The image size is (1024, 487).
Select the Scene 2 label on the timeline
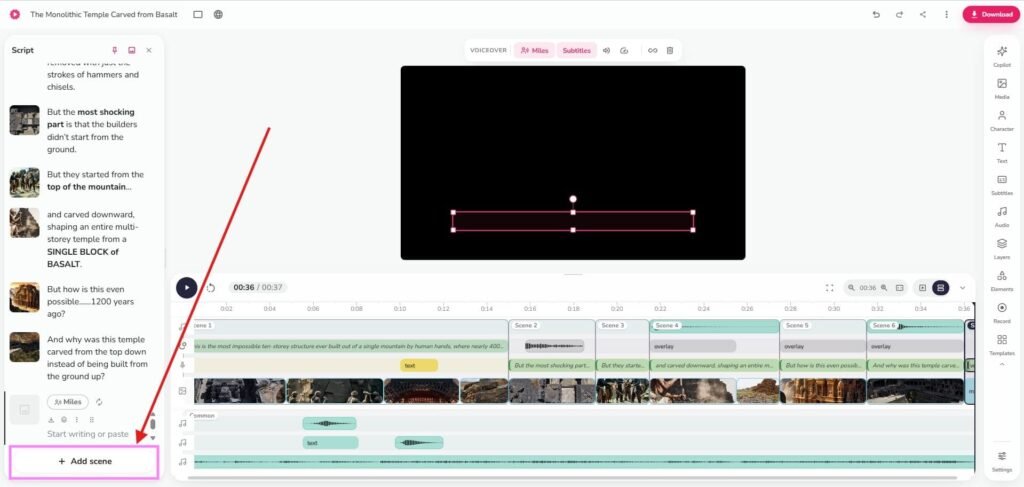click(526, 325)
